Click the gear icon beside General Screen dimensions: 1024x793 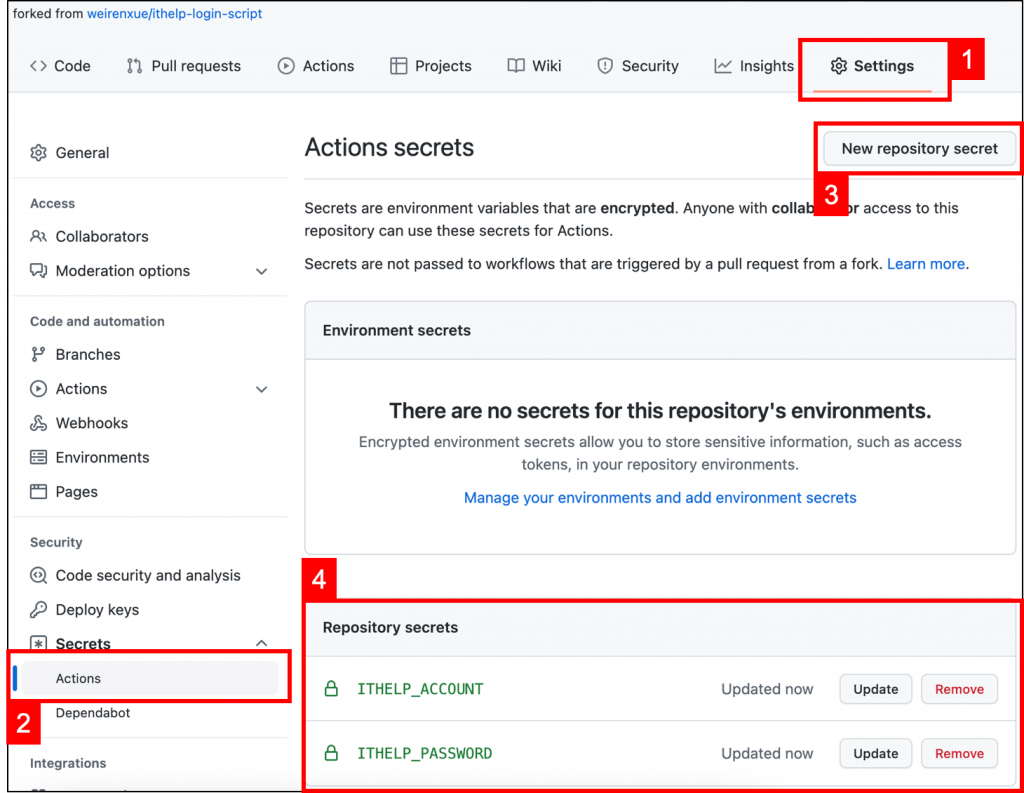click(39, 153)
